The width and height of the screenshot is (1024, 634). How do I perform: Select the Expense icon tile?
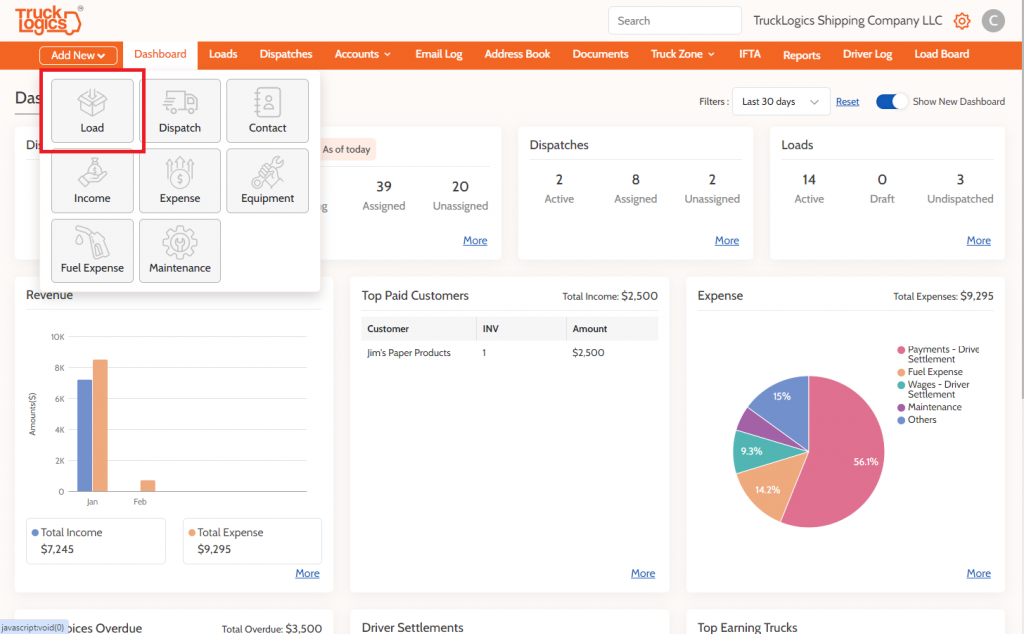pos(180,181)
